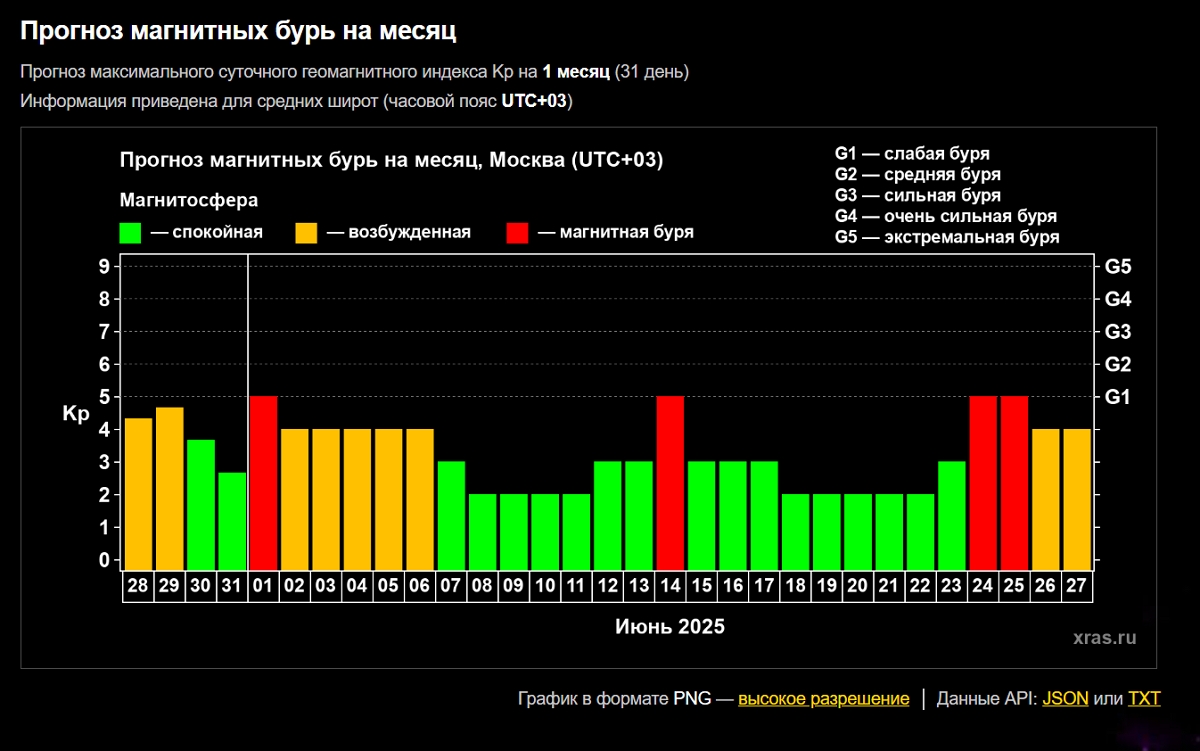Screen dimensions: 1200x751
Task: Click the red bar for June 25
Action: [1014, 481]
